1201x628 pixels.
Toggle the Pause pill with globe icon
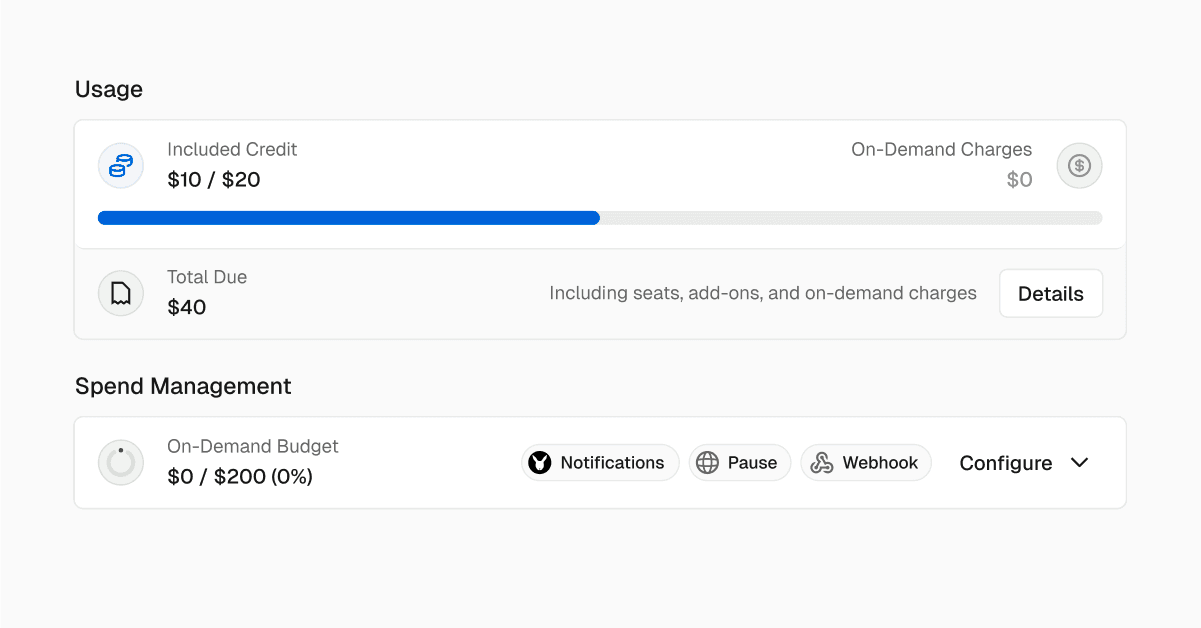click(x=740, y=463)
